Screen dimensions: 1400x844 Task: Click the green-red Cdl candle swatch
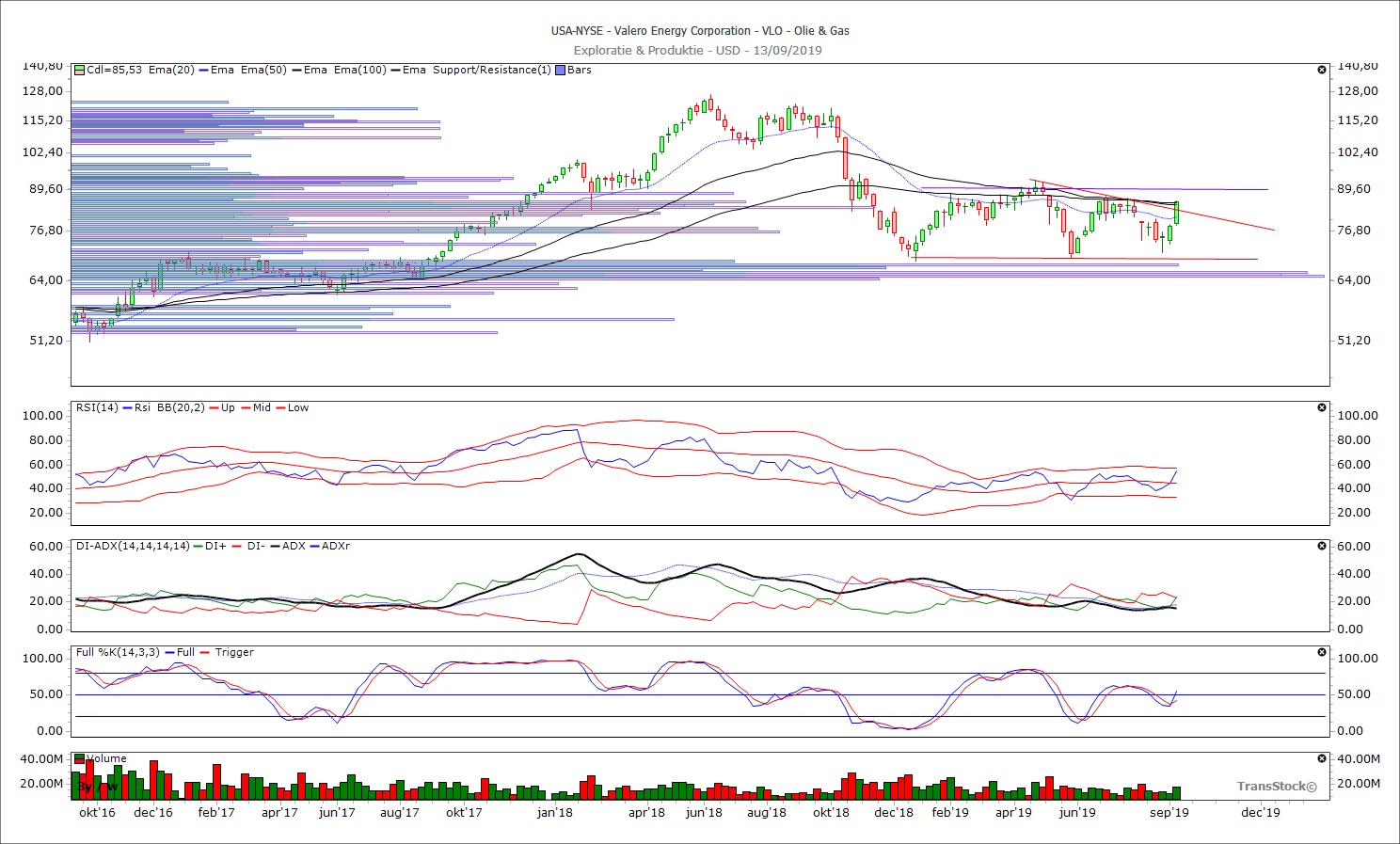coord(80,70)
